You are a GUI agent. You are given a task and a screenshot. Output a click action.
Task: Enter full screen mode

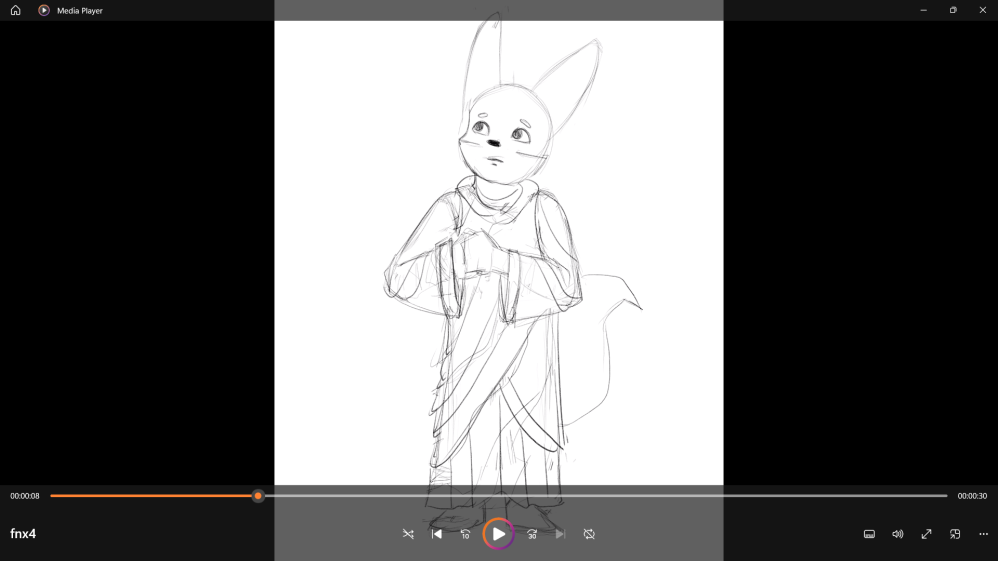[x=926, y=534]
